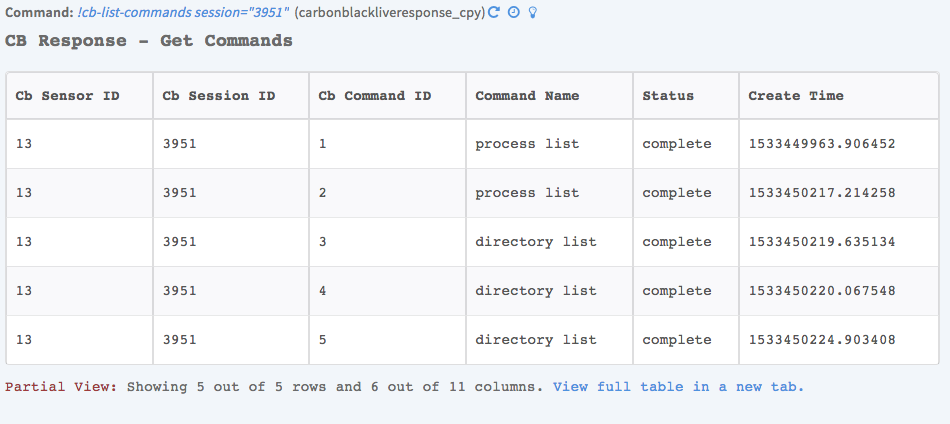Image resolution: width=950 pixels, height=424 pixels.
Task: Click the Create Time column header
Action: pos(796,96)
